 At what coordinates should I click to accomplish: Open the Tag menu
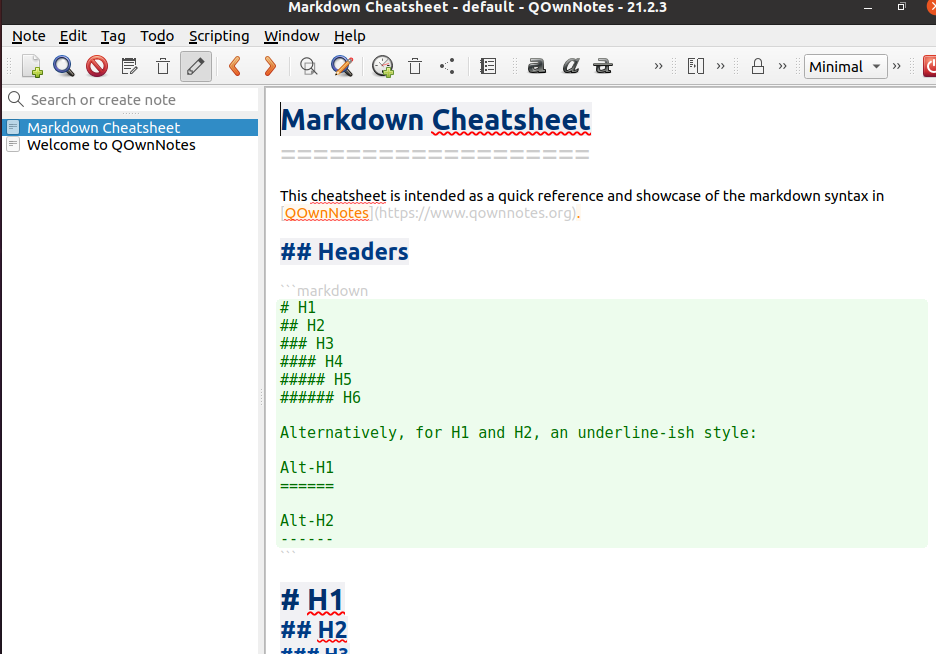113,36
